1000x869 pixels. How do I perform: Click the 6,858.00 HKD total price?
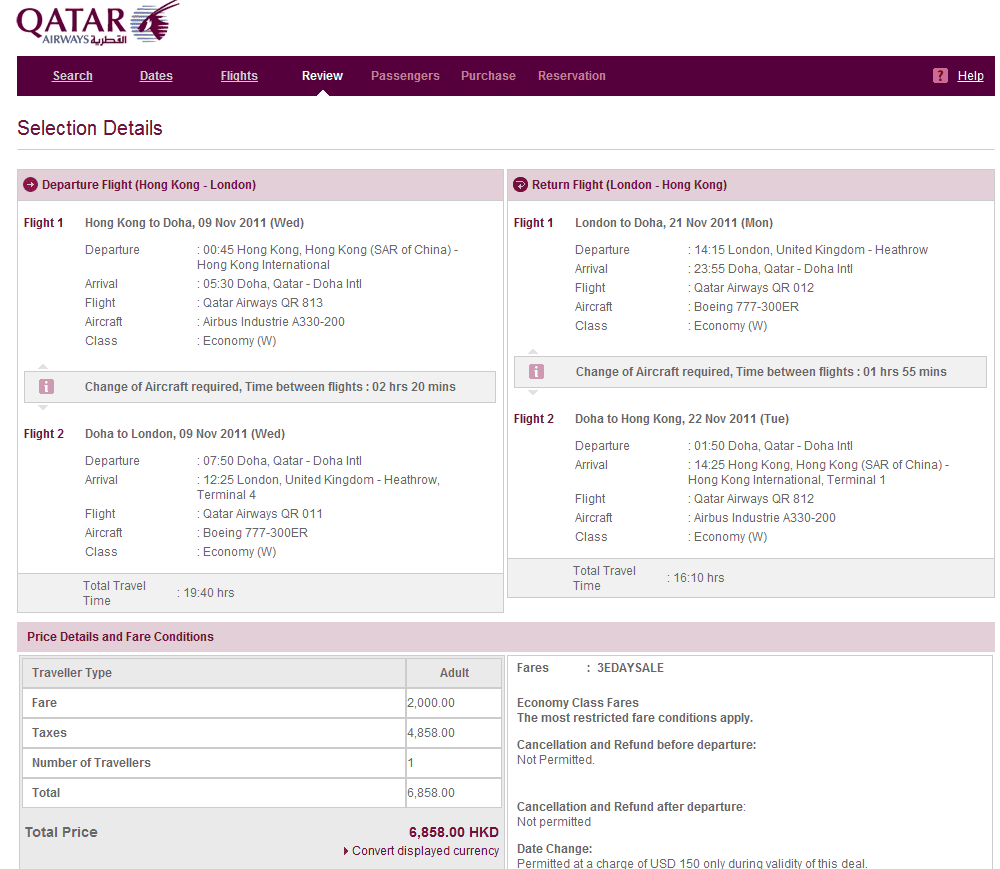(453, 832)
